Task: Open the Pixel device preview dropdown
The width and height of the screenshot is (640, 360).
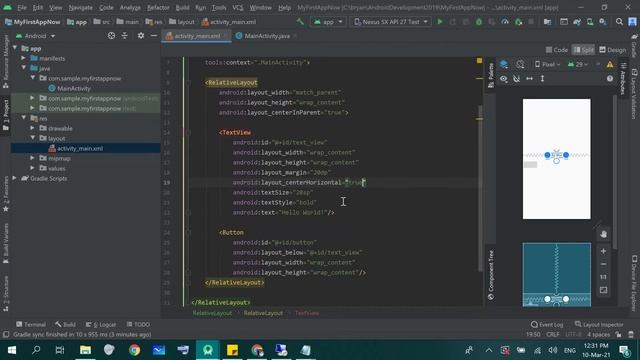Action: click(x=548, y=64)
